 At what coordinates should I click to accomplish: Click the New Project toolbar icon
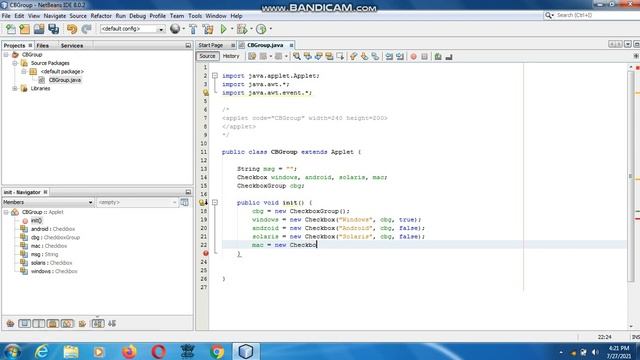(24, 29)
